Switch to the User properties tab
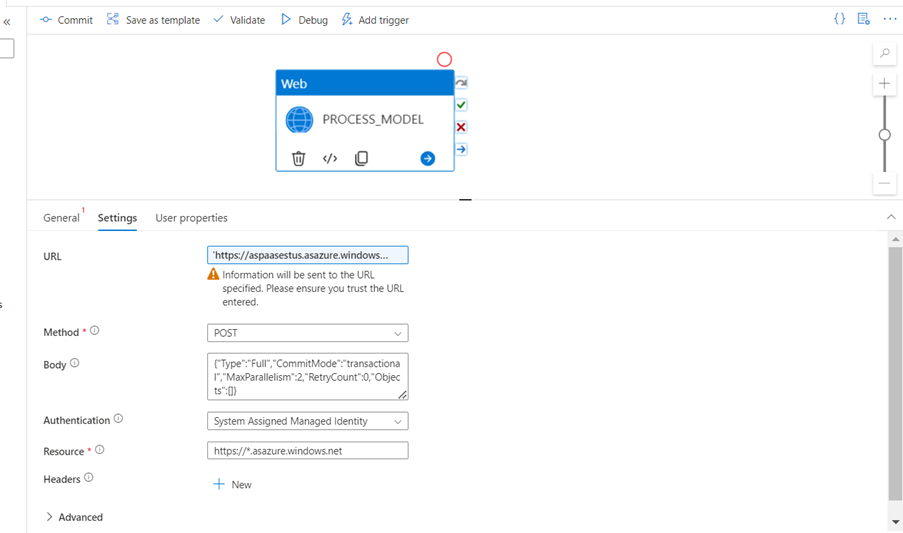The image size is (903, 533). click(x=191, y=218)
